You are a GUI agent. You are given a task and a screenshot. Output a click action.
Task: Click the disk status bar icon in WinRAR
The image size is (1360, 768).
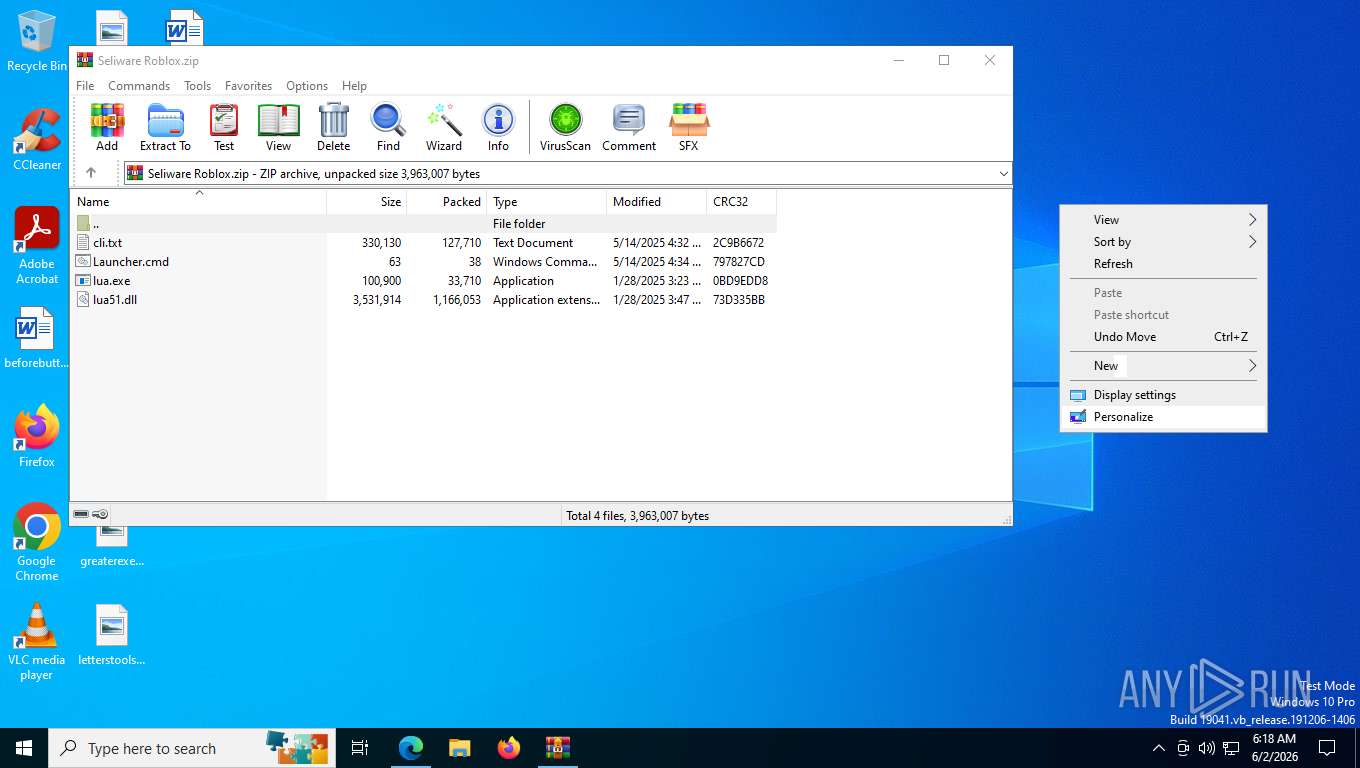click(x=81, y=514)
